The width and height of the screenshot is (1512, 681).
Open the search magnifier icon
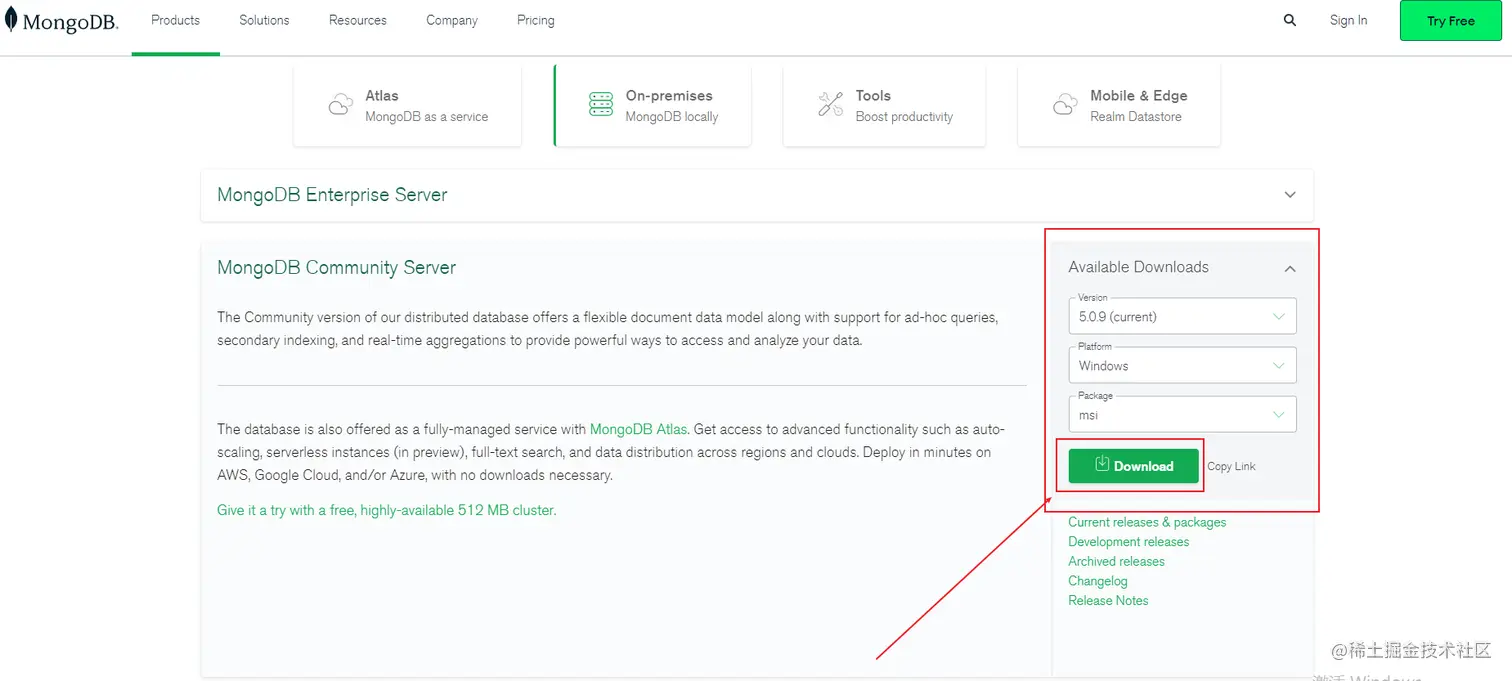pyautogui.click(x=1290, y=20)
